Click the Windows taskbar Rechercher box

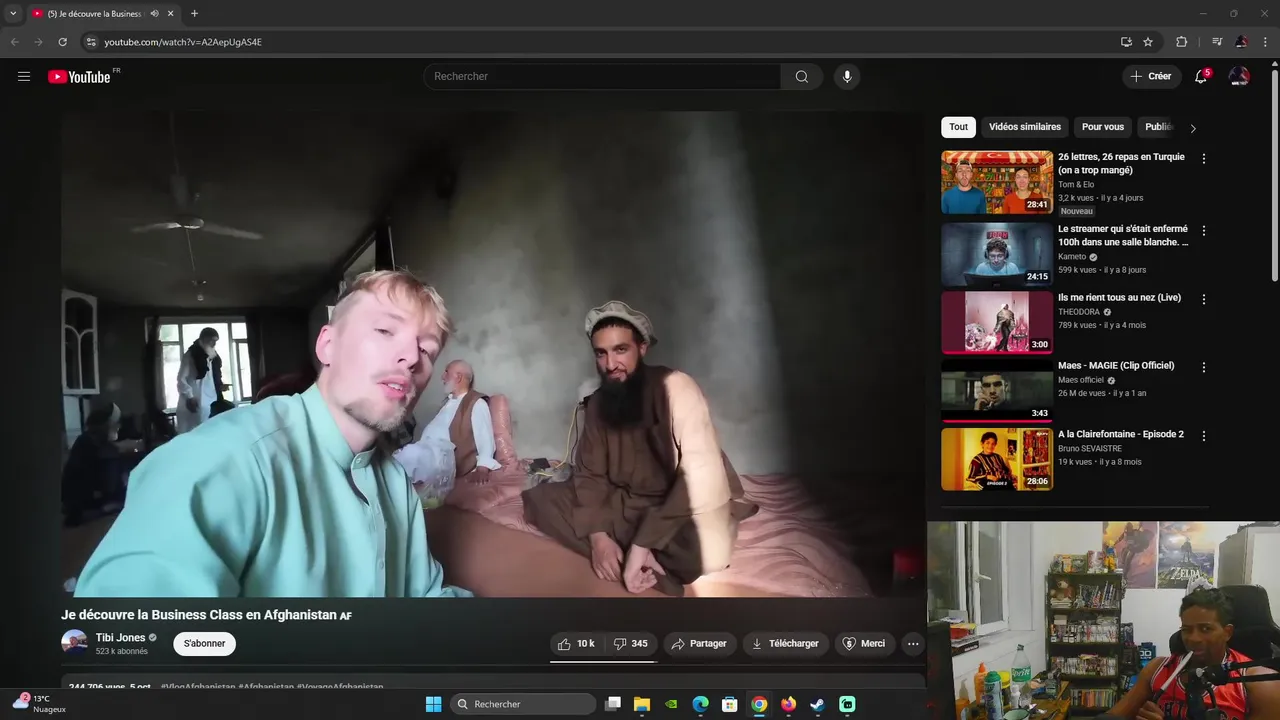pos(523,704)
